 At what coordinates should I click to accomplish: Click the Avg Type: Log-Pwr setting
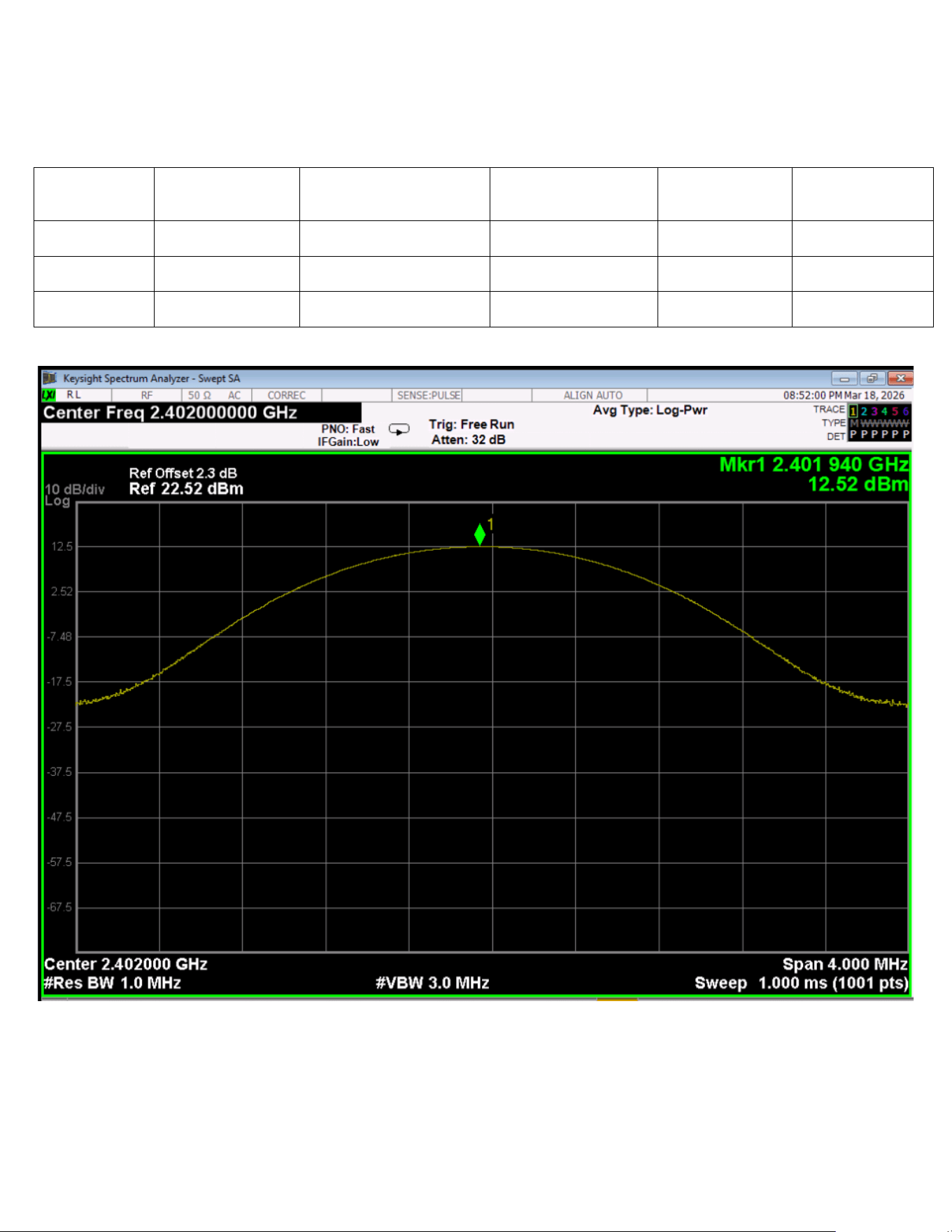point(651,410)
